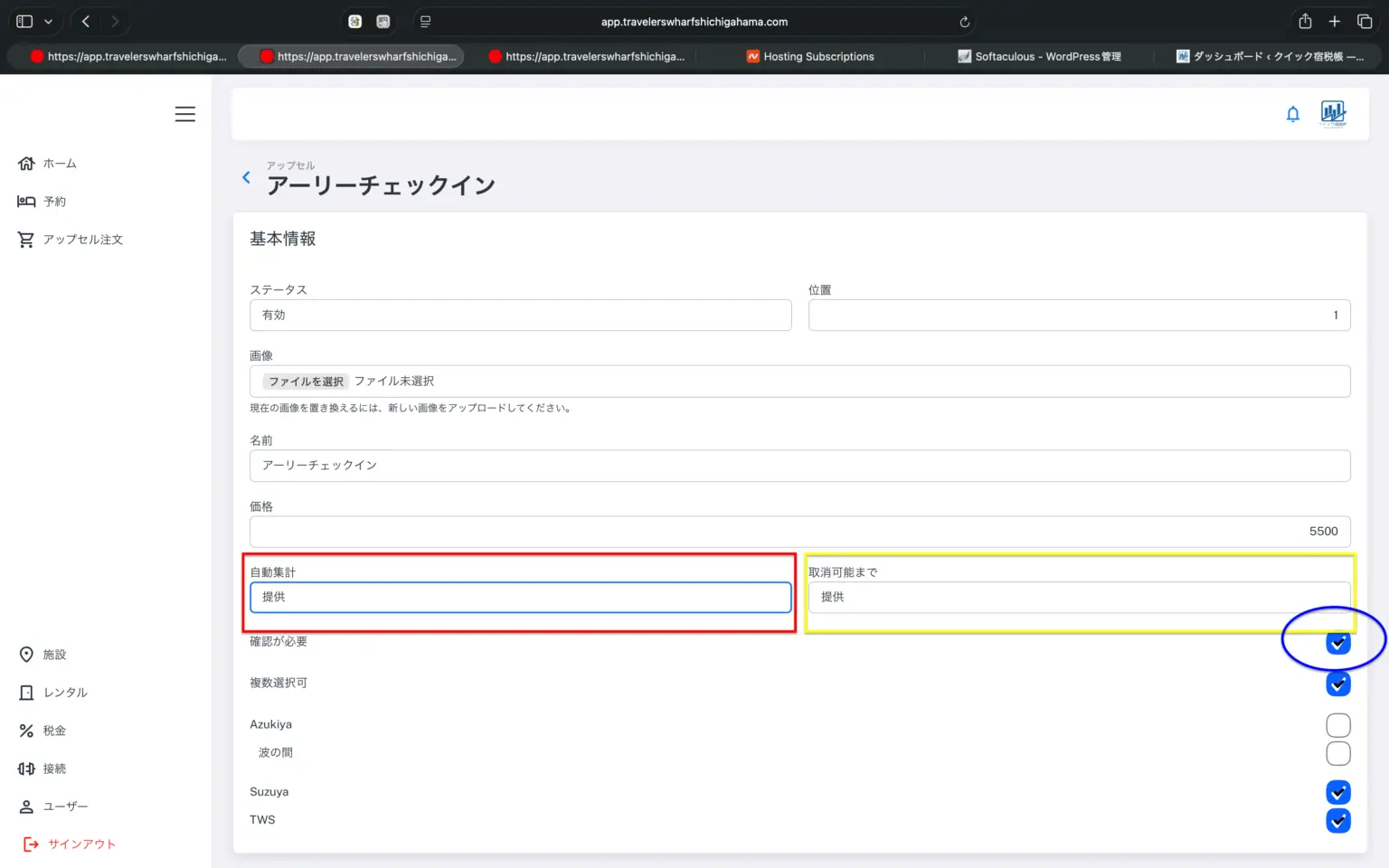The image size is (1389, 868).
Task: Click the Safari share icon
Action: pos(1304,22)
